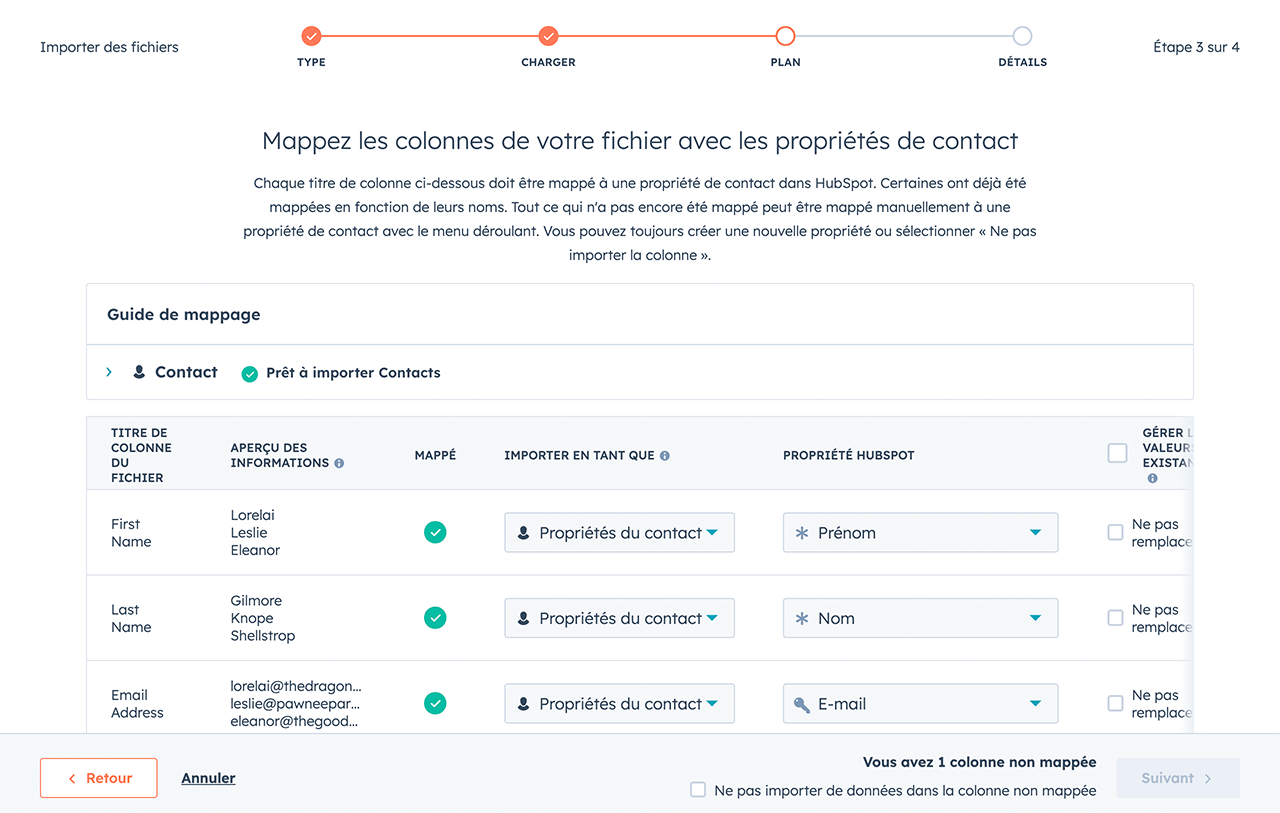Open the Nom HubSpot property dropdown
1280x813 pixels.
[920, 618]
